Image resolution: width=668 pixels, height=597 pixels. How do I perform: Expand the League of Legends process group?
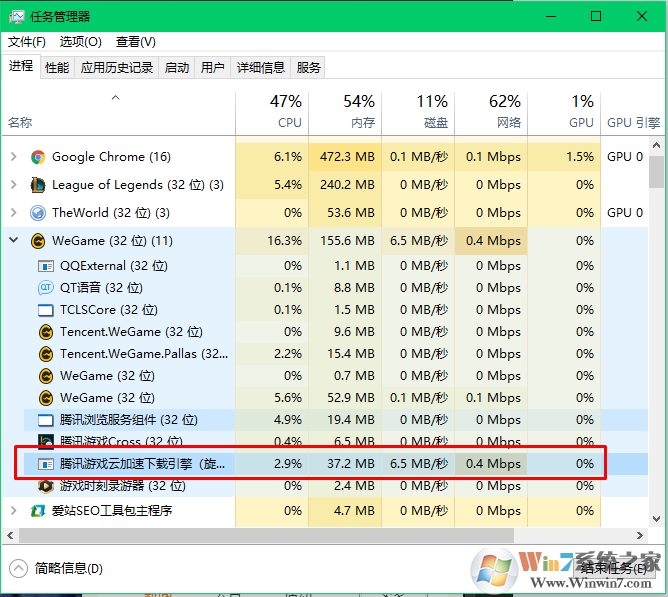pyautogui.click(x=14, y=185)
